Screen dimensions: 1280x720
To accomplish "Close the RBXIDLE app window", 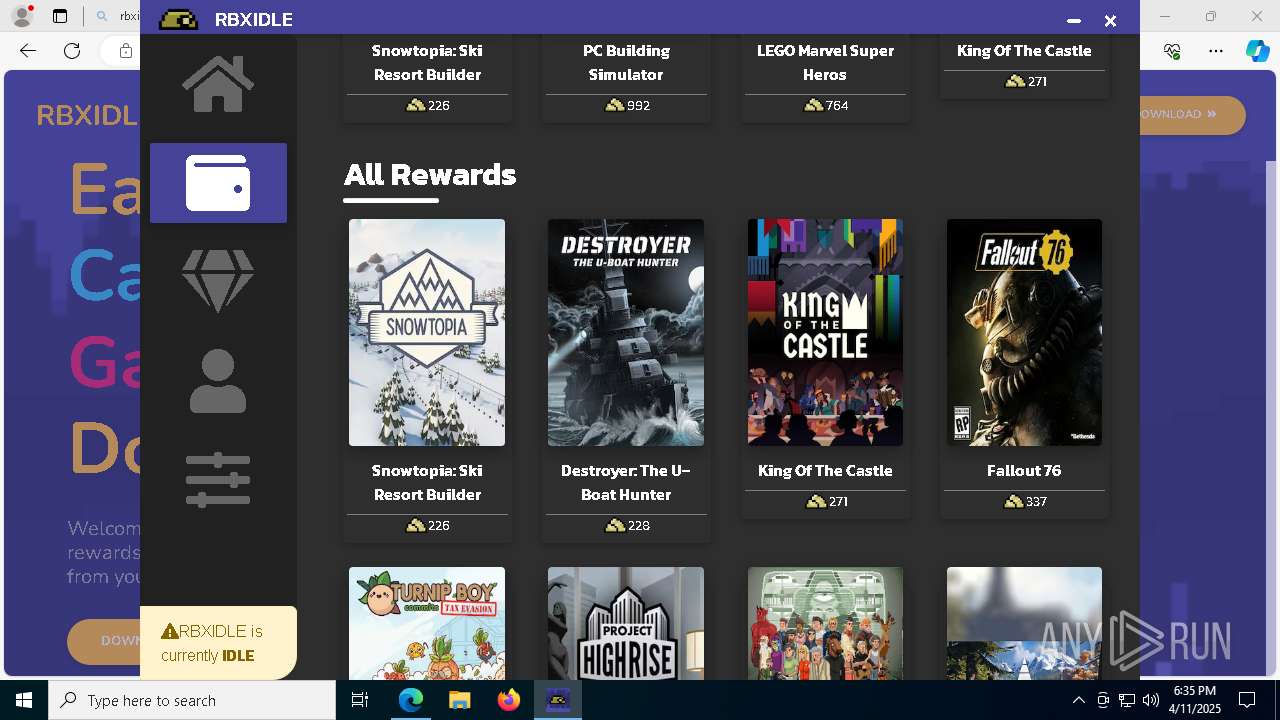I will (1110, 20).
